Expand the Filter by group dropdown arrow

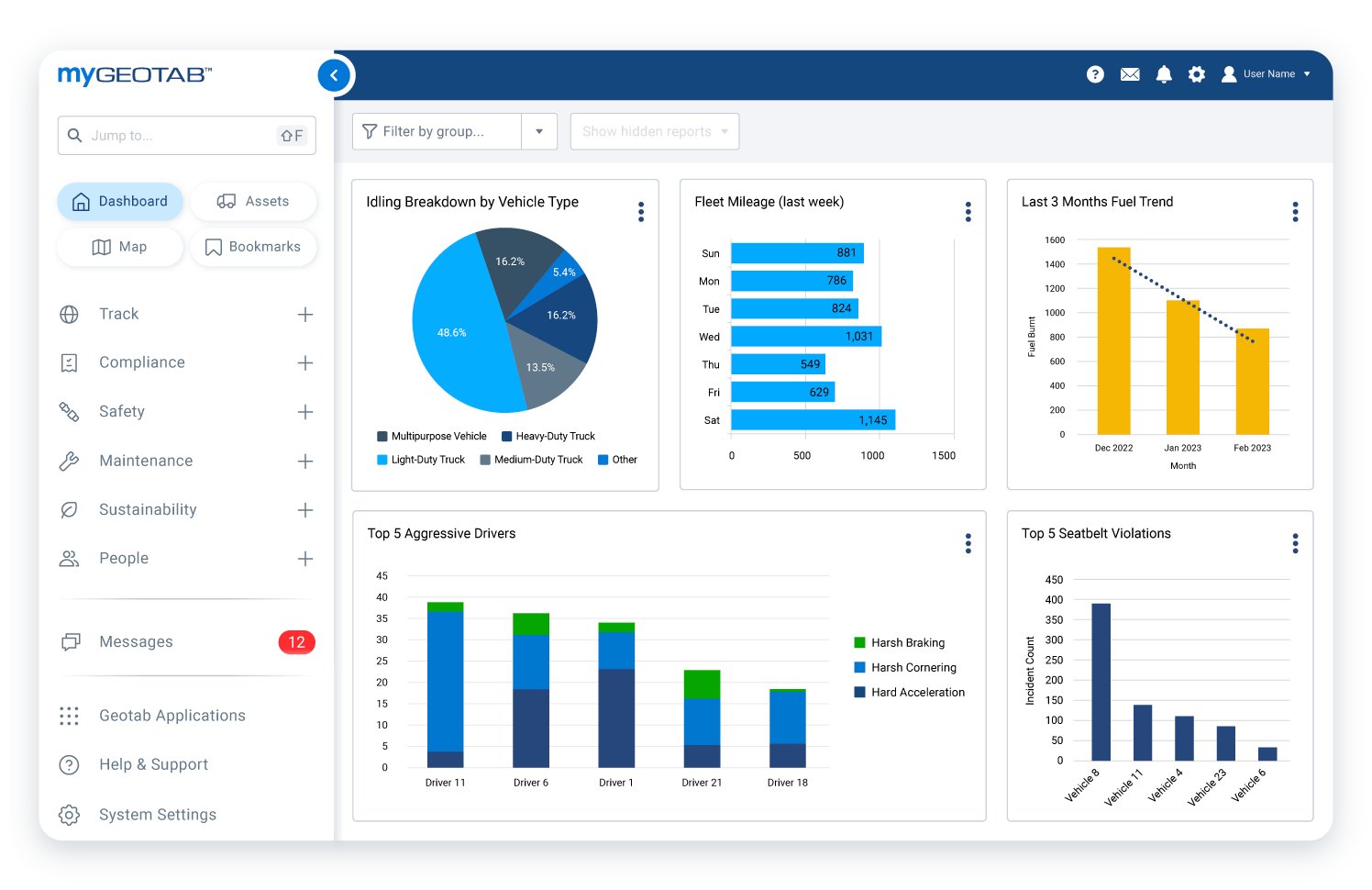[539, 131]
